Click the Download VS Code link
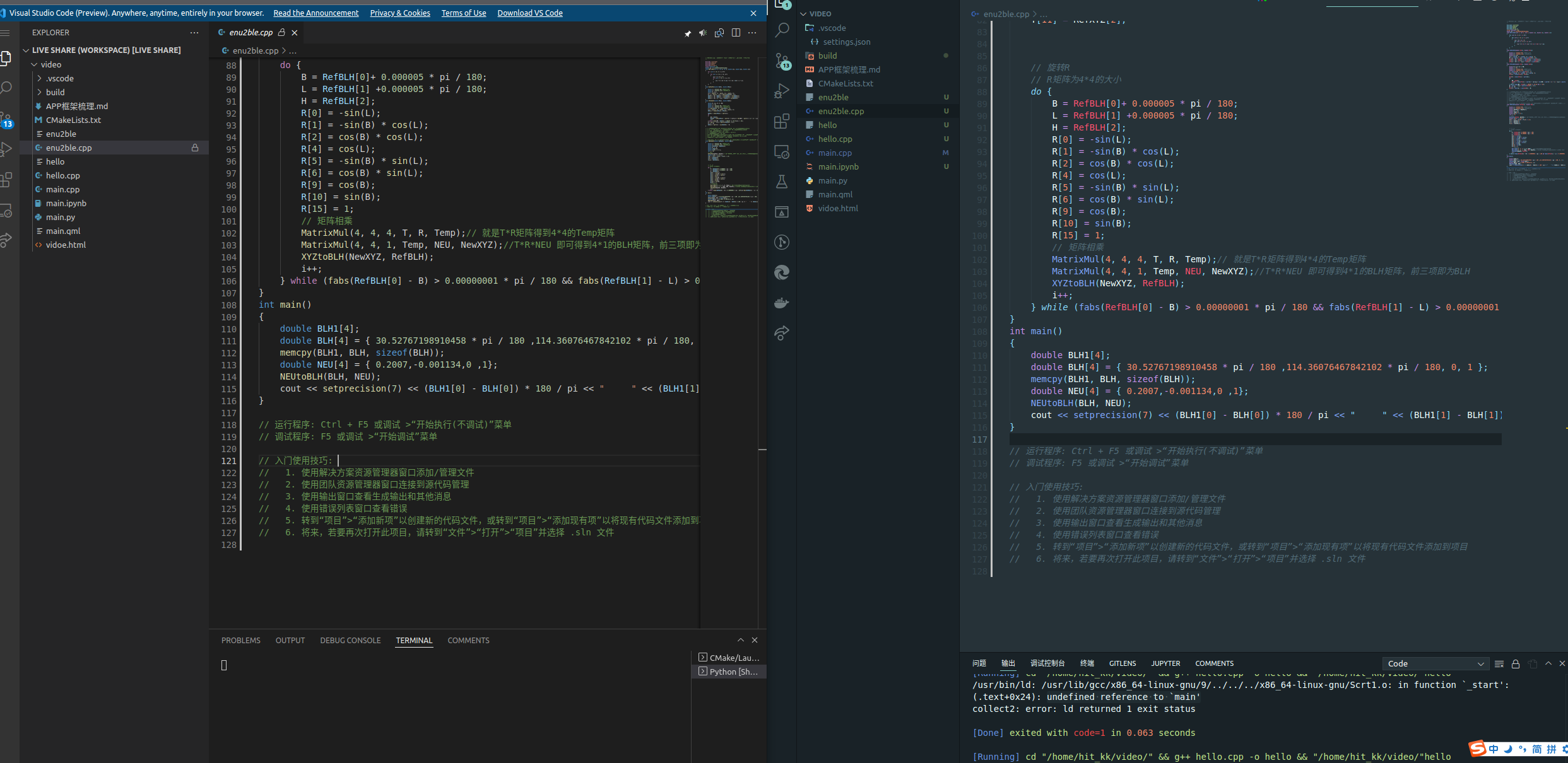Screen dimensions: 1568x763 point(529,13)
